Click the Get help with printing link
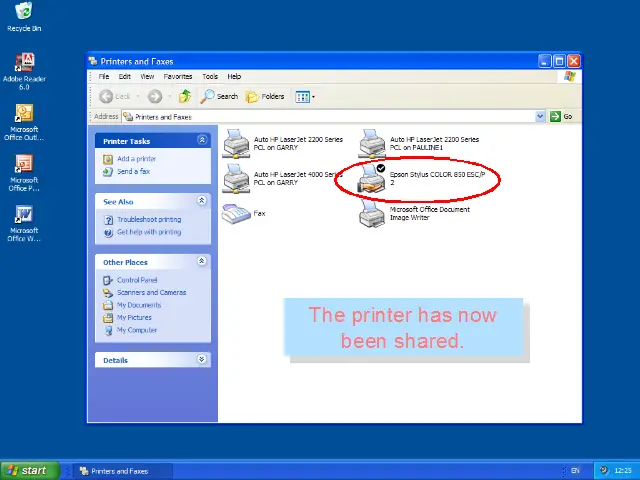 [149, 232]
